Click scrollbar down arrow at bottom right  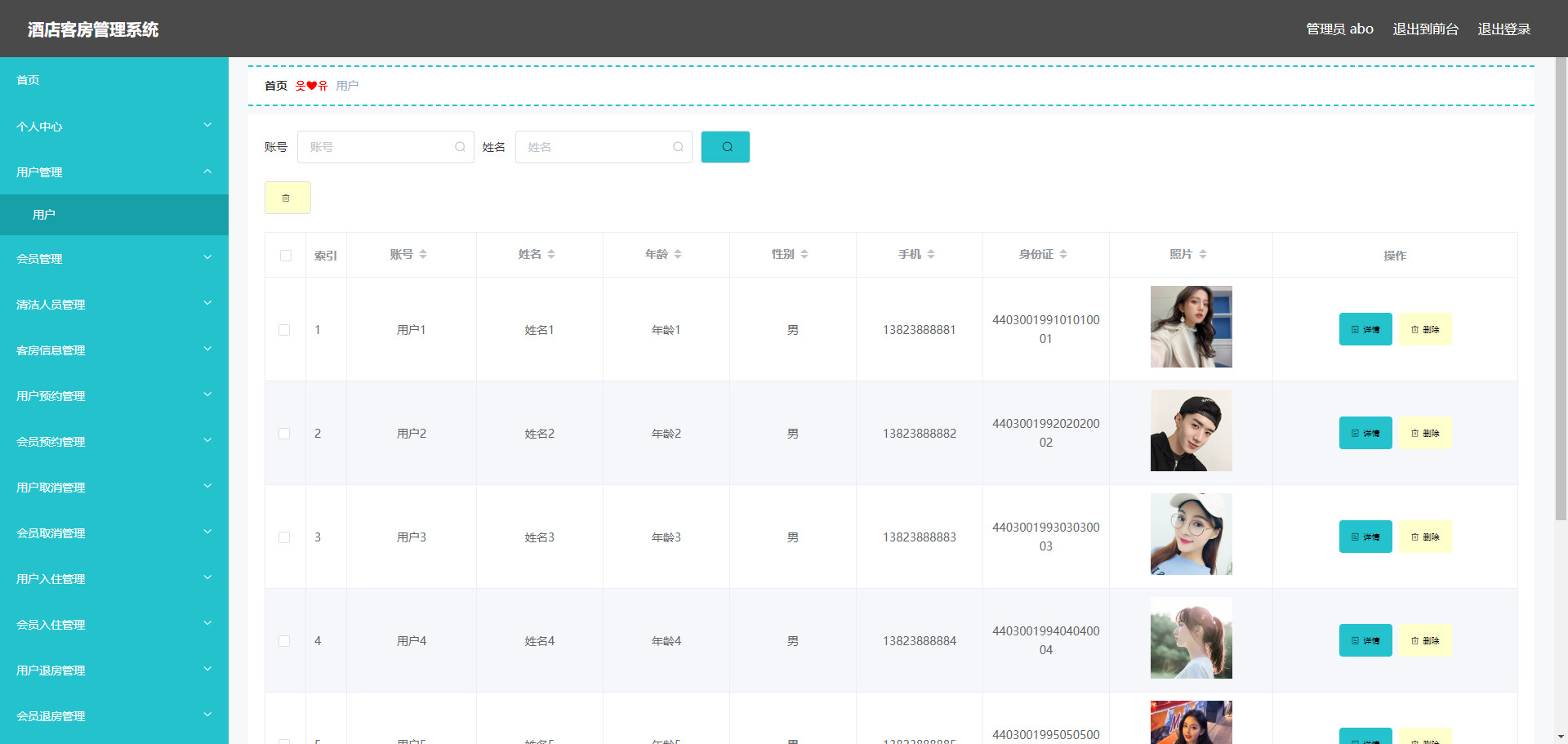pos(1561,737)
